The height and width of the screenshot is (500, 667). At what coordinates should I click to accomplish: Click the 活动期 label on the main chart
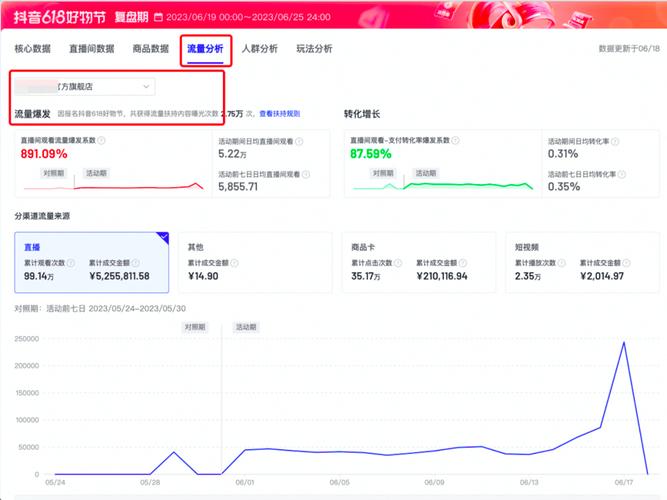tap(246, 327)
